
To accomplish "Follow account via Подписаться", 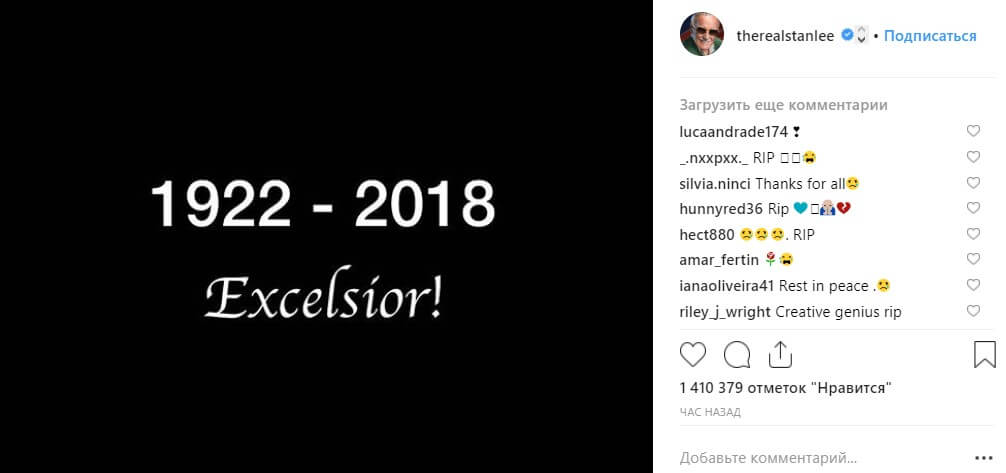I will (930, 36).
